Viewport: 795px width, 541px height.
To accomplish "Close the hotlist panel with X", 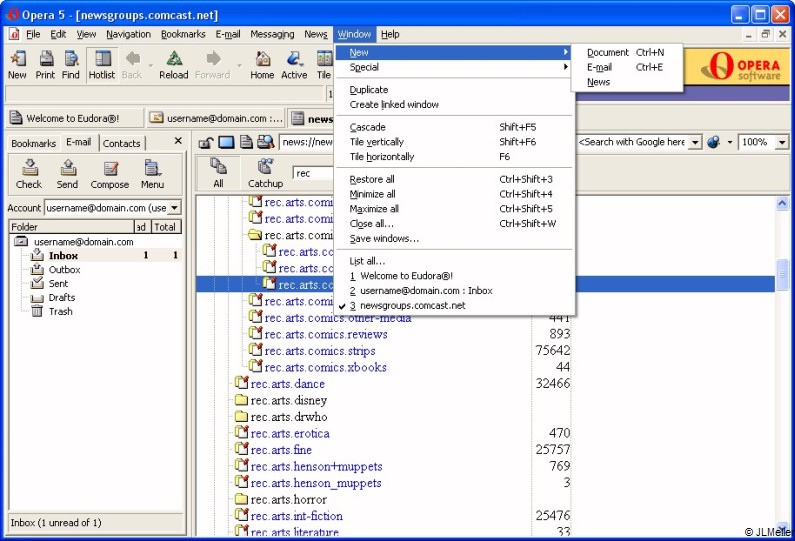I will 178,141.
